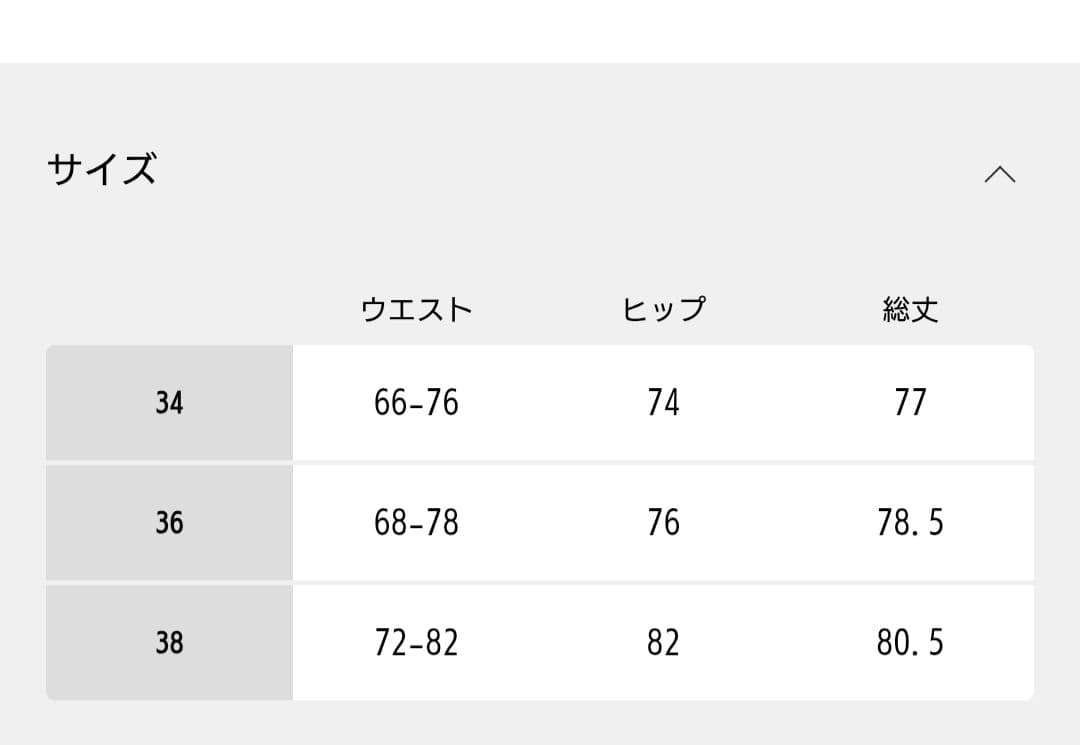Click waist value 66-76
The image size is (1080, 745).
point(416,403)
